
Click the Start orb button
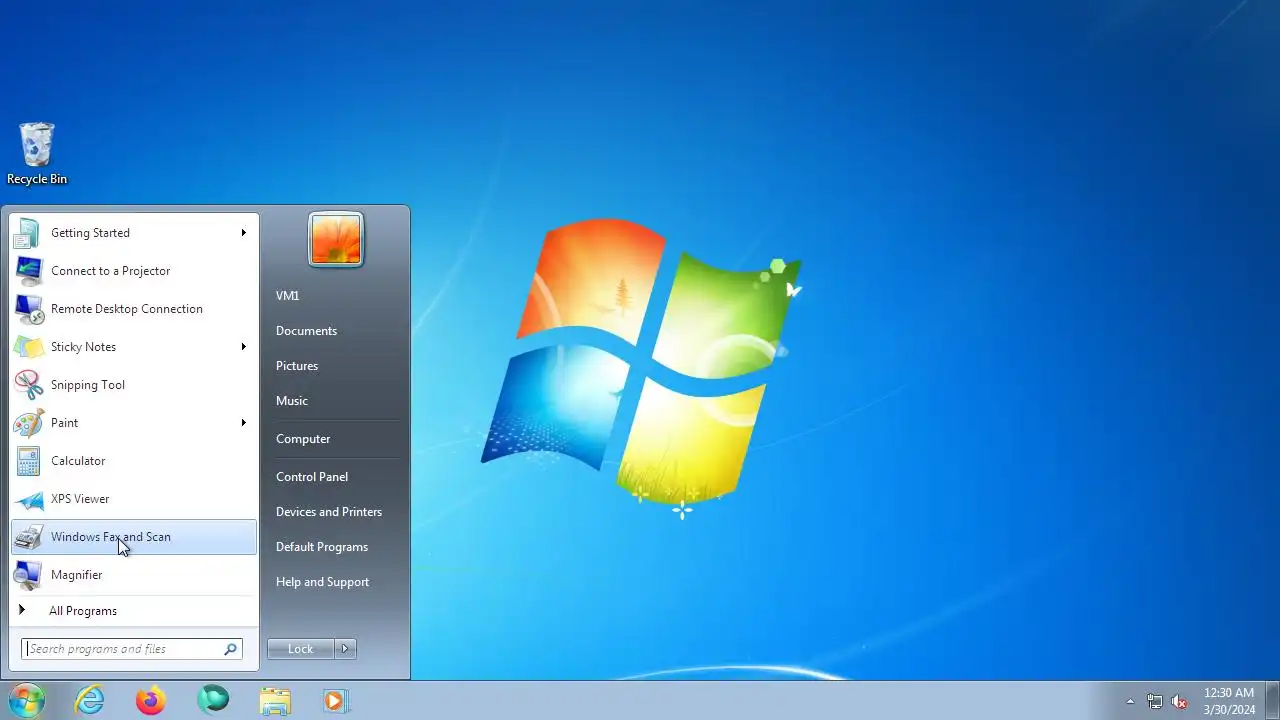27,700
